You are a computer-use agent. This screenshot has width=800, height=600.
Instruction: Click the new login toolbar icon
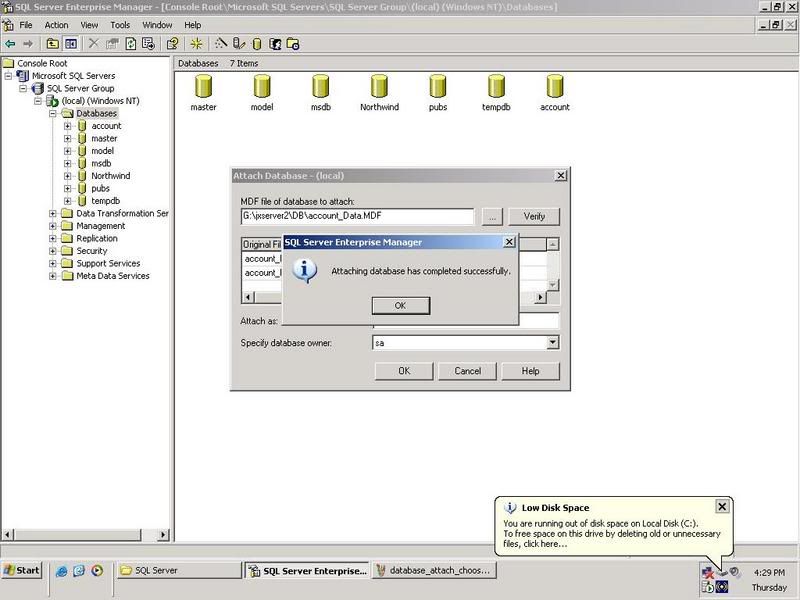click(x=275, y=44)
